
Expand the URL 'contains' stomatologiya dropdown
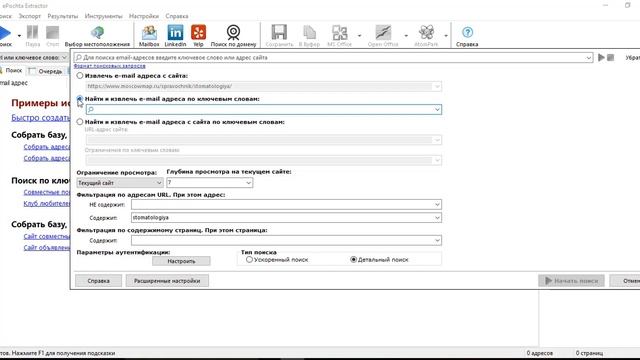[x=437, y=218]
